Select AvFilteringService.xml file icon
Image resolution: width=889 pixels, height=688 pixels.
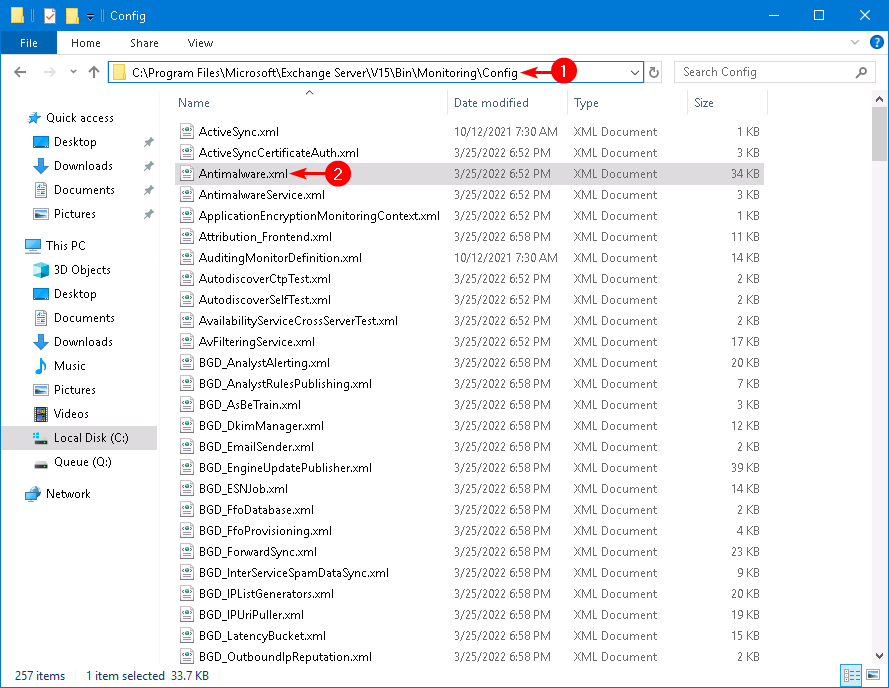point(187,341)
